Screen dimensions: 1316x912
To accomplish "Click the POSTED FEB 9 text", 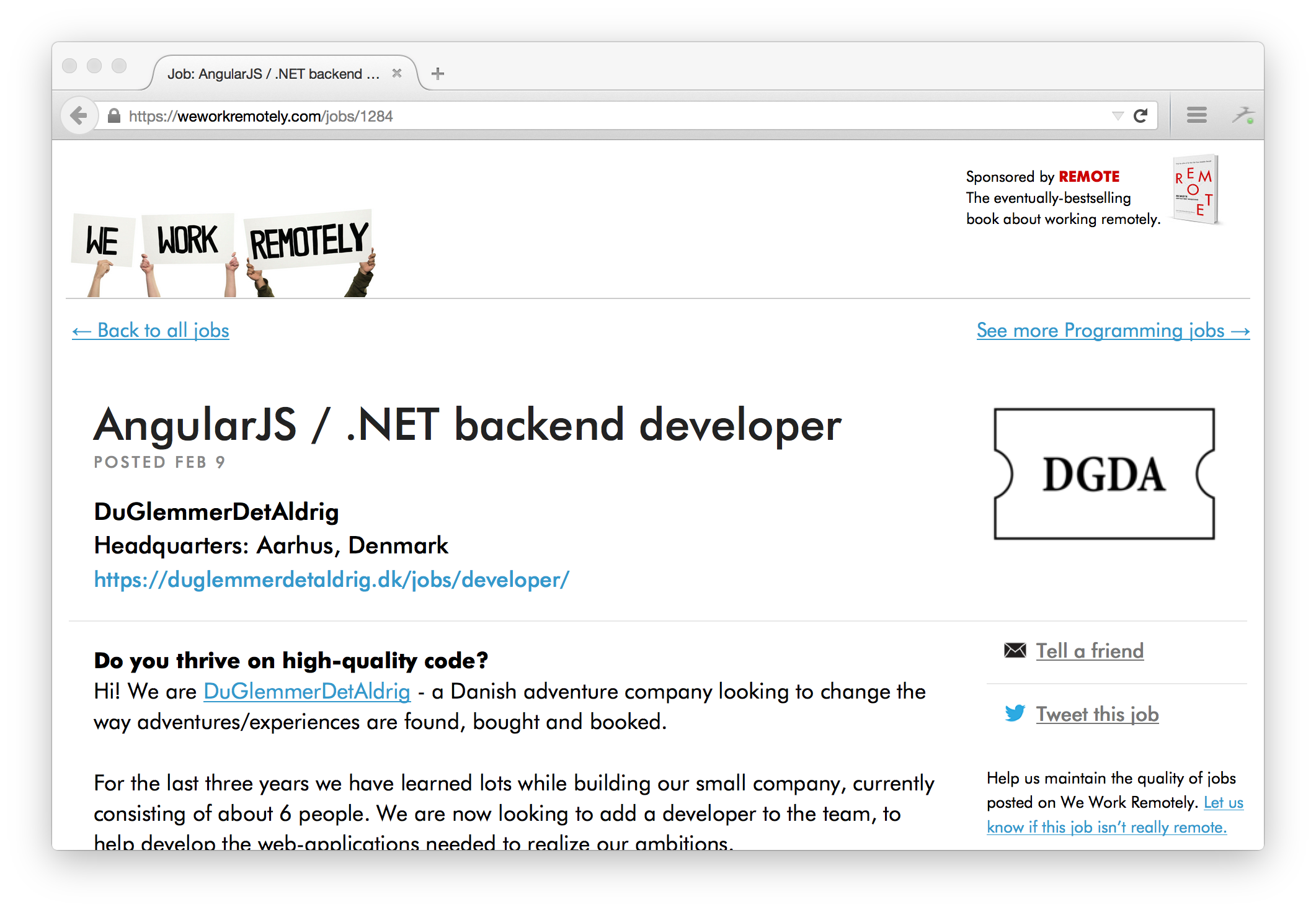I will point(159,462).
